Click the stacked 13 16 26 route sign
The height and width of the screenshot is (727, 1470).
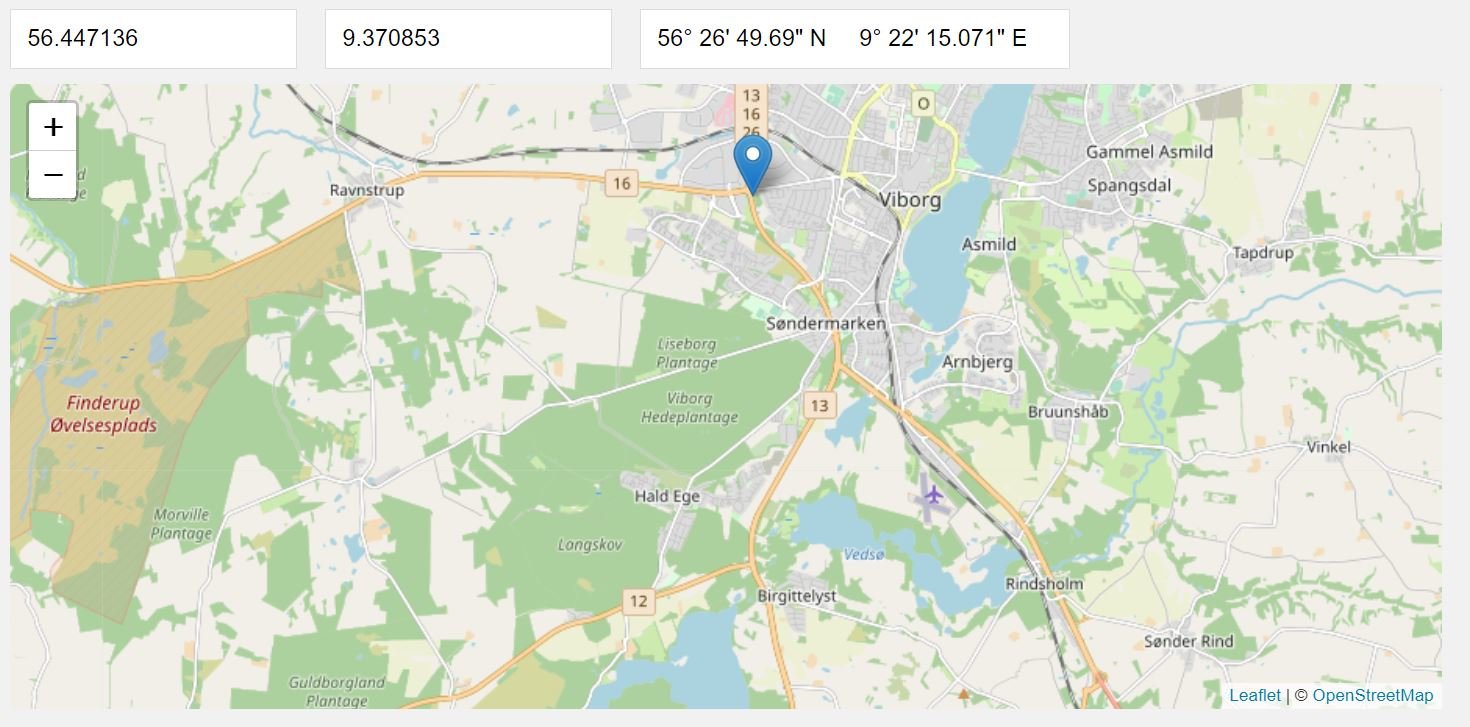(x=751, y=113)
